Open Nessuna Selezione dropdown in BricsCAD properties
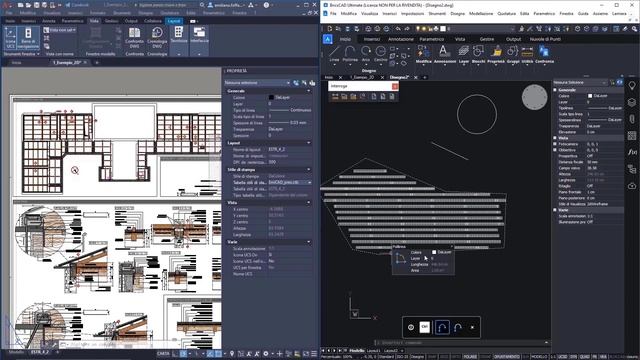 pos(580,82)
